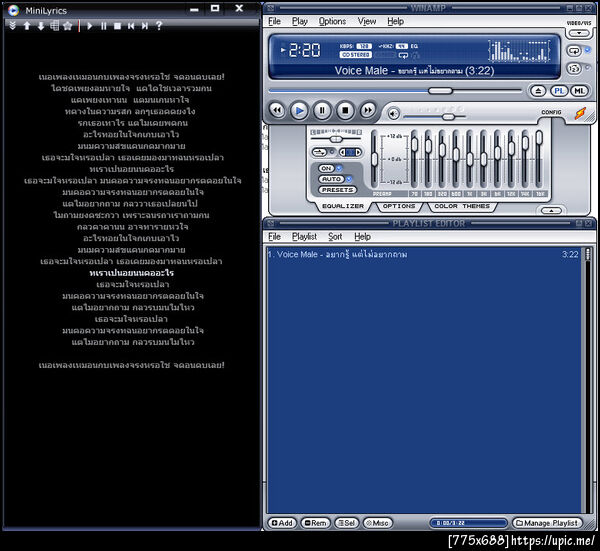Click Misc button in Playlist Editor
600x551 pixels.
[377, 523]
